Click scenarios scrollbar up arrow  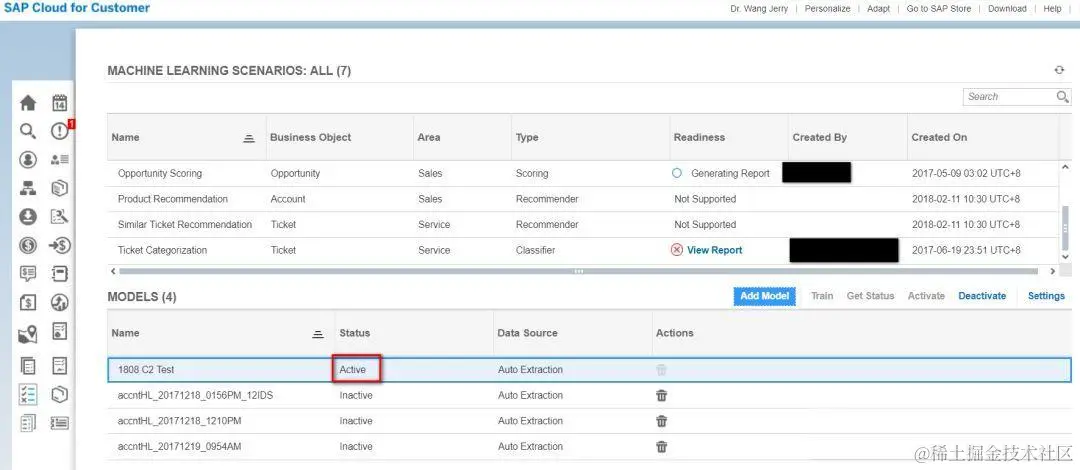(1065, 167)
